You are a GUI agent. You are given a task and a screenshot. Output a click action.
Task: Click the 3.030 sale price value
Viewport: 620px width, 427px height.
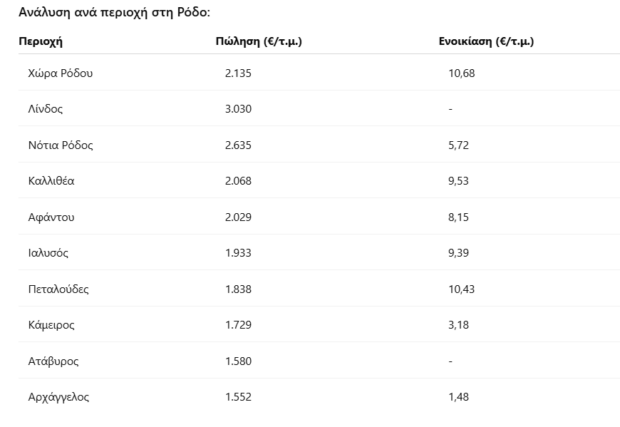238,109
